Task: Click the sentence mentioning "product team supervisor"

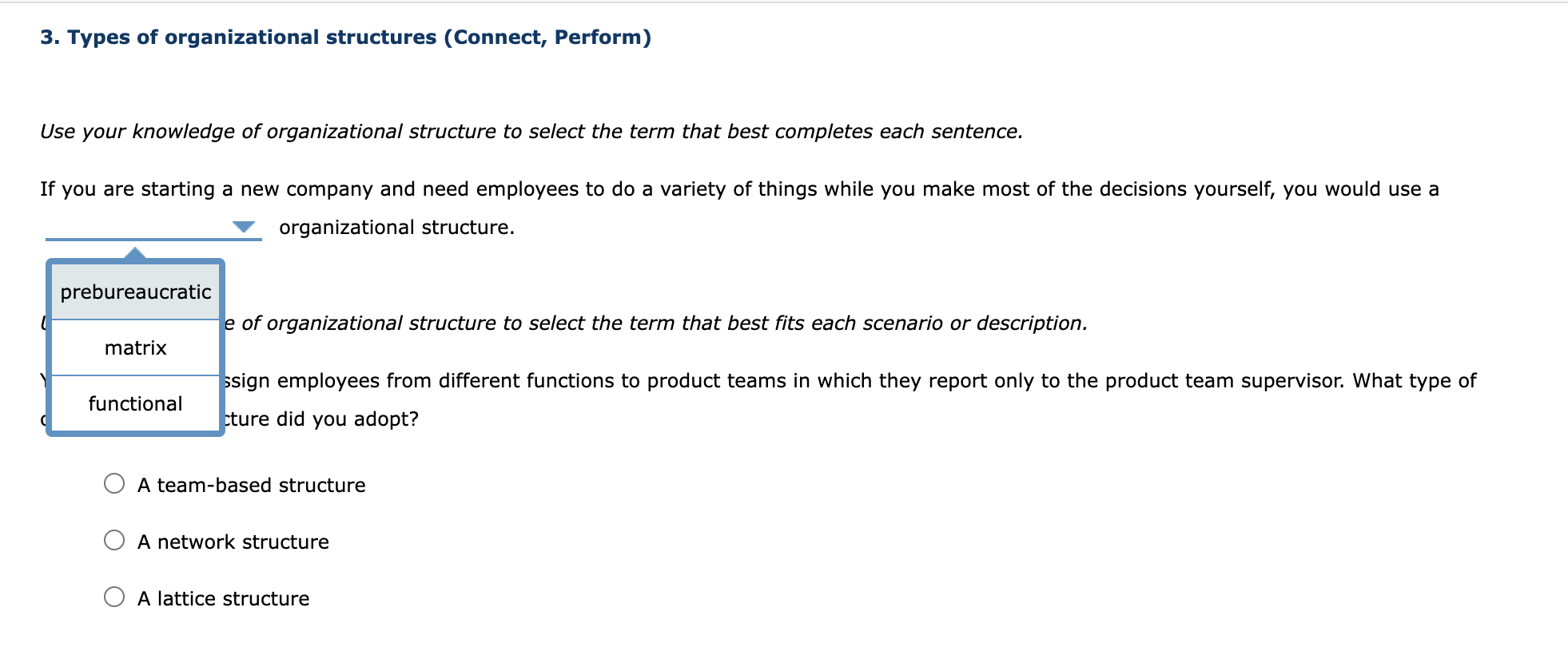Action: [x=799, y=380]
